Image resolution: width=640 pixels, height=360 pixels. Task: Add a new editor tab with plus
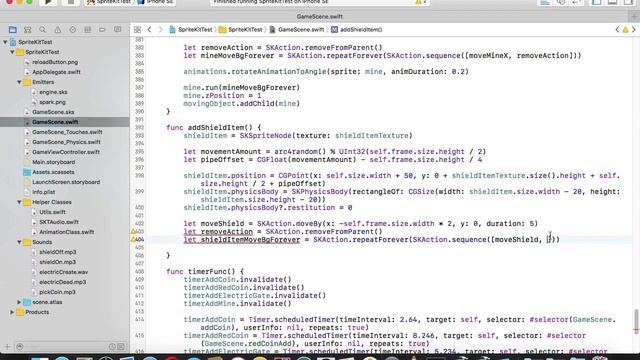[634, 17]
